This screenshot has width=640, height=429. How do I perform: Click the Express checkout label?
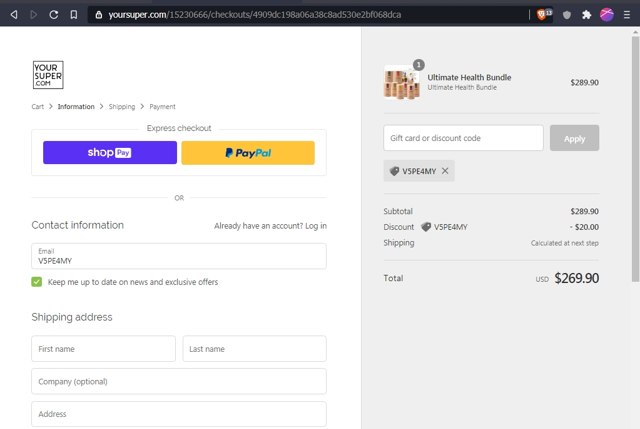point(179,128)
